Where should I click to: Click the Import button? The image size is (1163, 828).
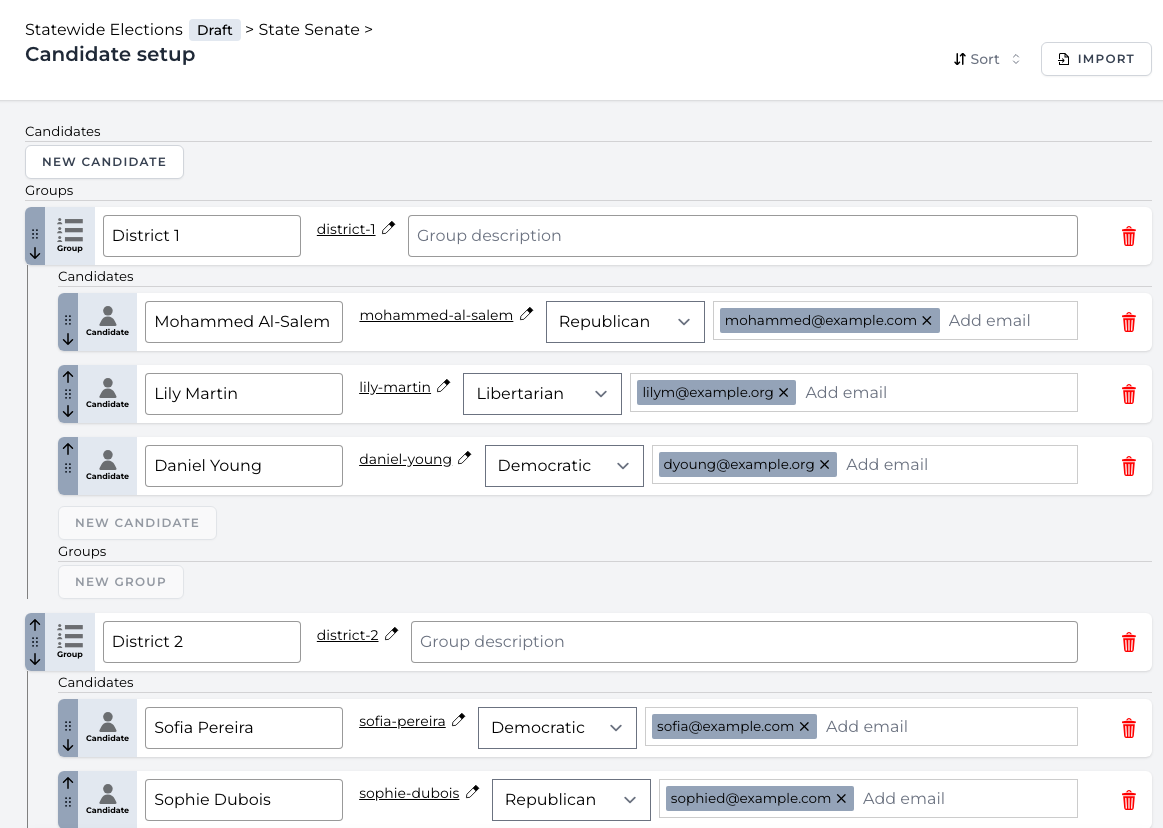pyautogui.click(x=1096, y=59)
